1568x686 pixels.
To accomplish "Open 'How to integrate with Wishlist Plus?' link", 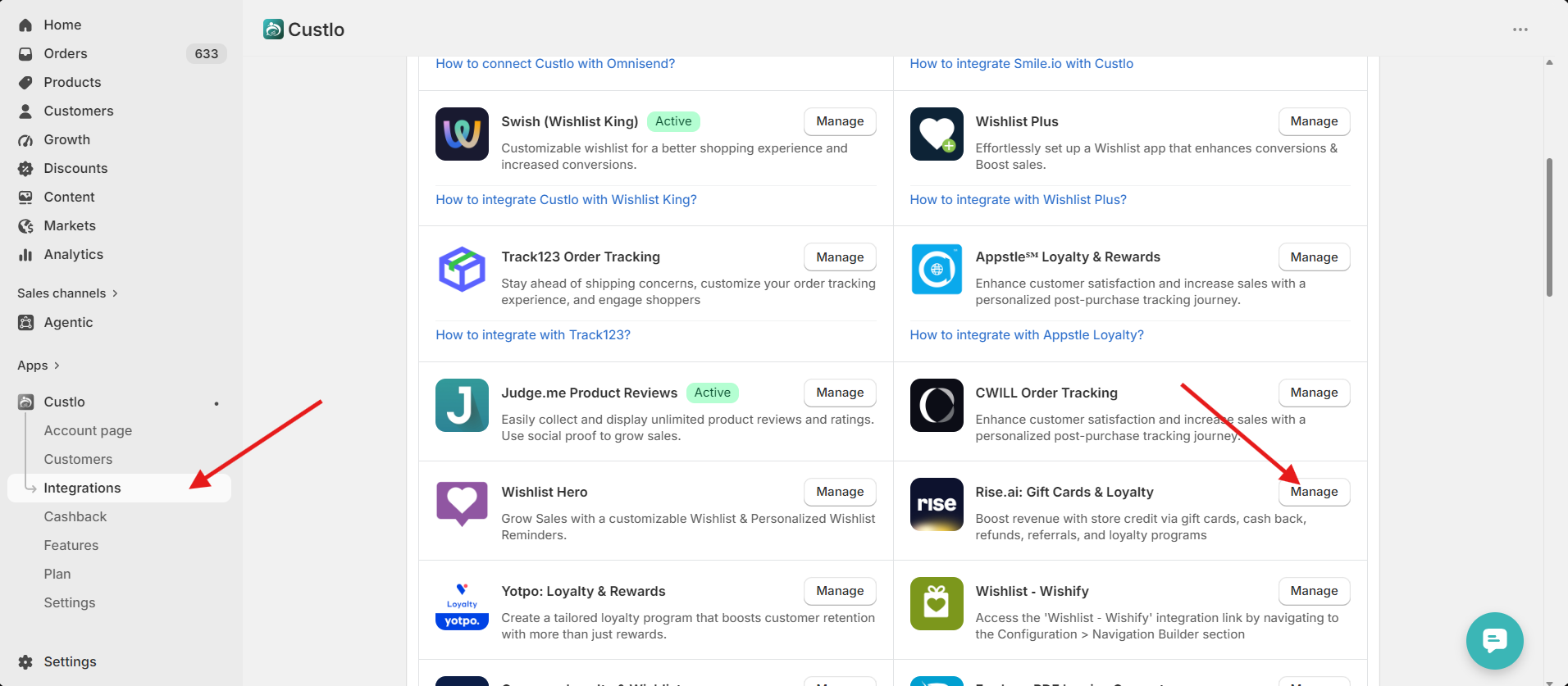I will click(1019, 200).
